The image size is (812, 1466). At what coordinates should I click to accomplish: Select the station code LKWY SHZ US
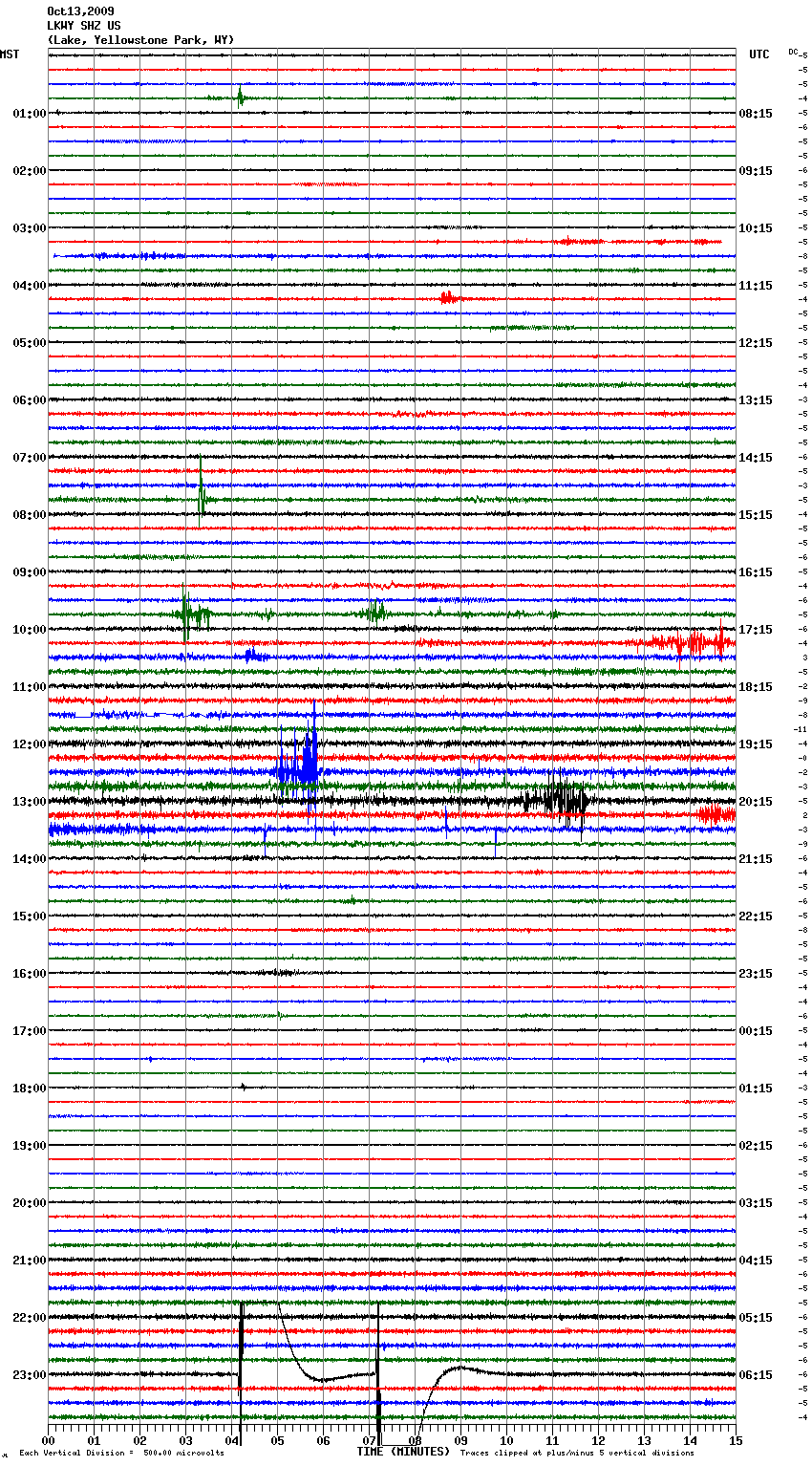point(84,26)
